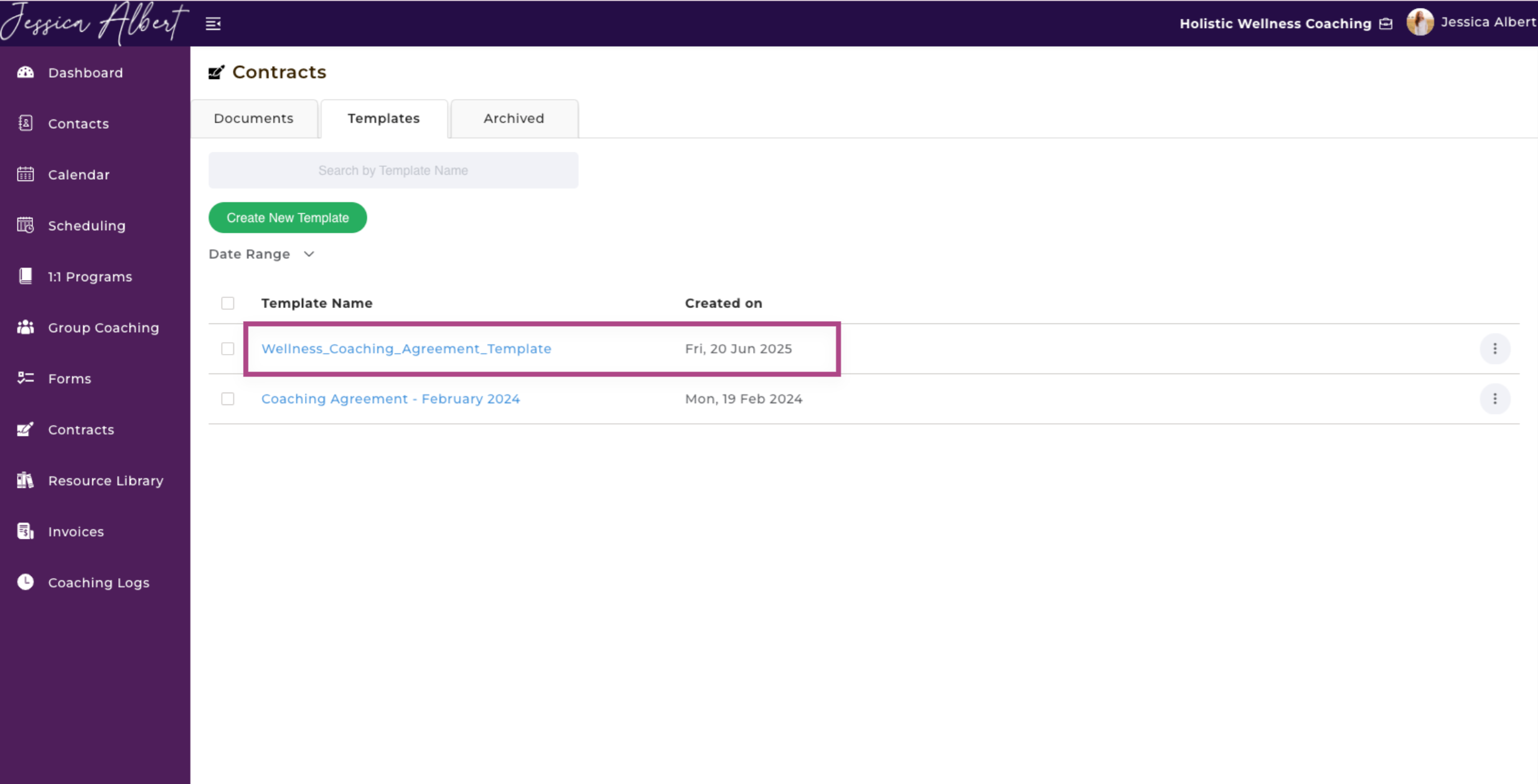The height and width of the screenshot is (784, 1538).
Task: Go to Group Coaching section
Action: point(104,328)
